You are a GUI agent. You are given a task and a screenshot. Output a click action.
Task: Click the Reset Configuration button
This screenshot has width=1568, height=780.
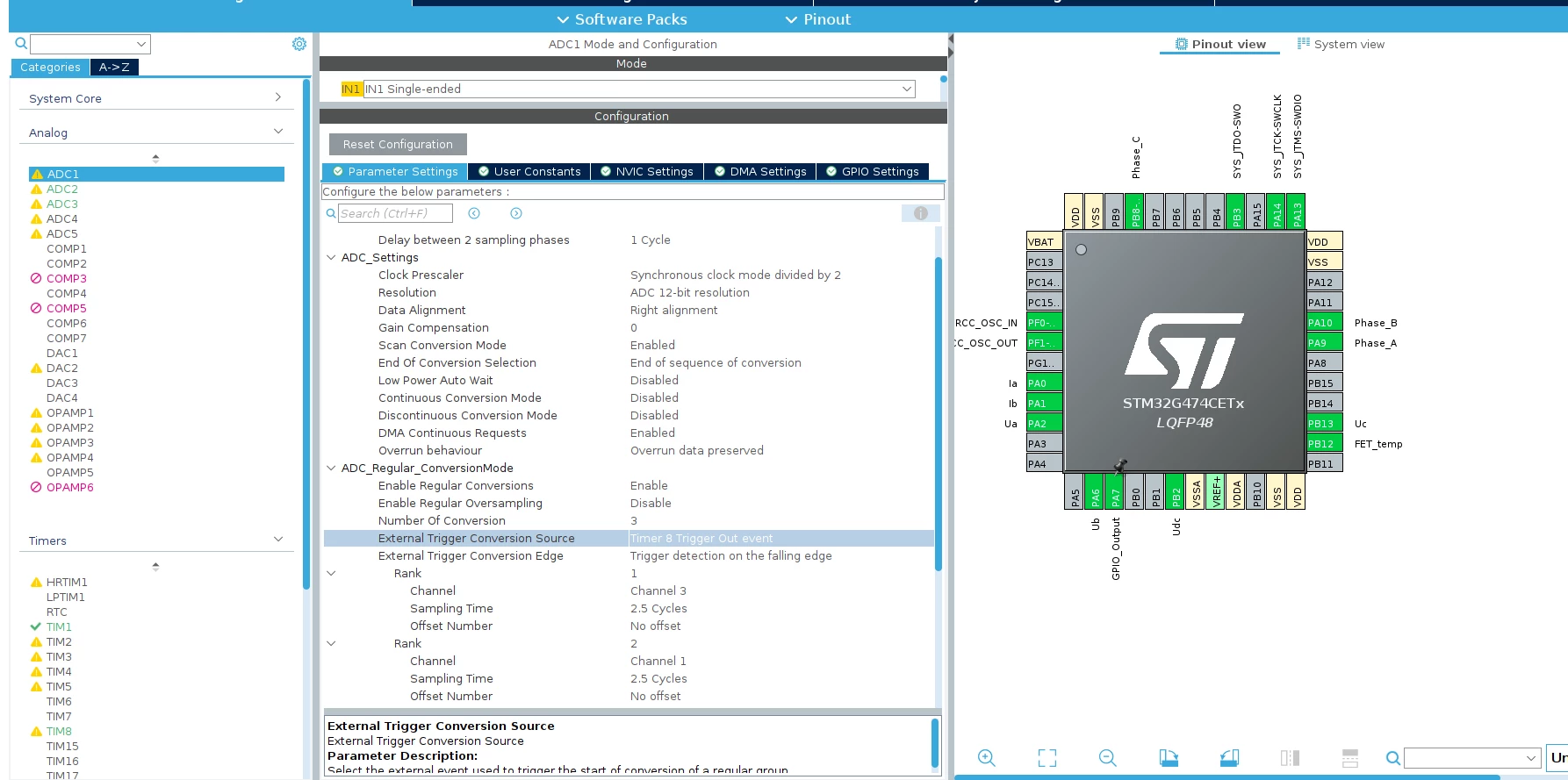[x=398, y=144]
